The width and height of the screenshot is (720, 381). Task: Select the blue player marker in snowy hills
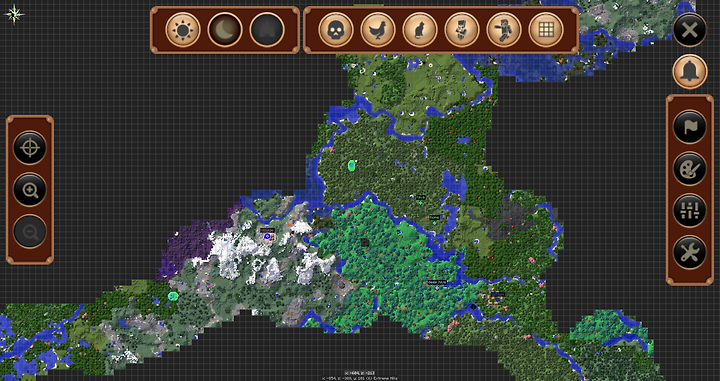267,236
